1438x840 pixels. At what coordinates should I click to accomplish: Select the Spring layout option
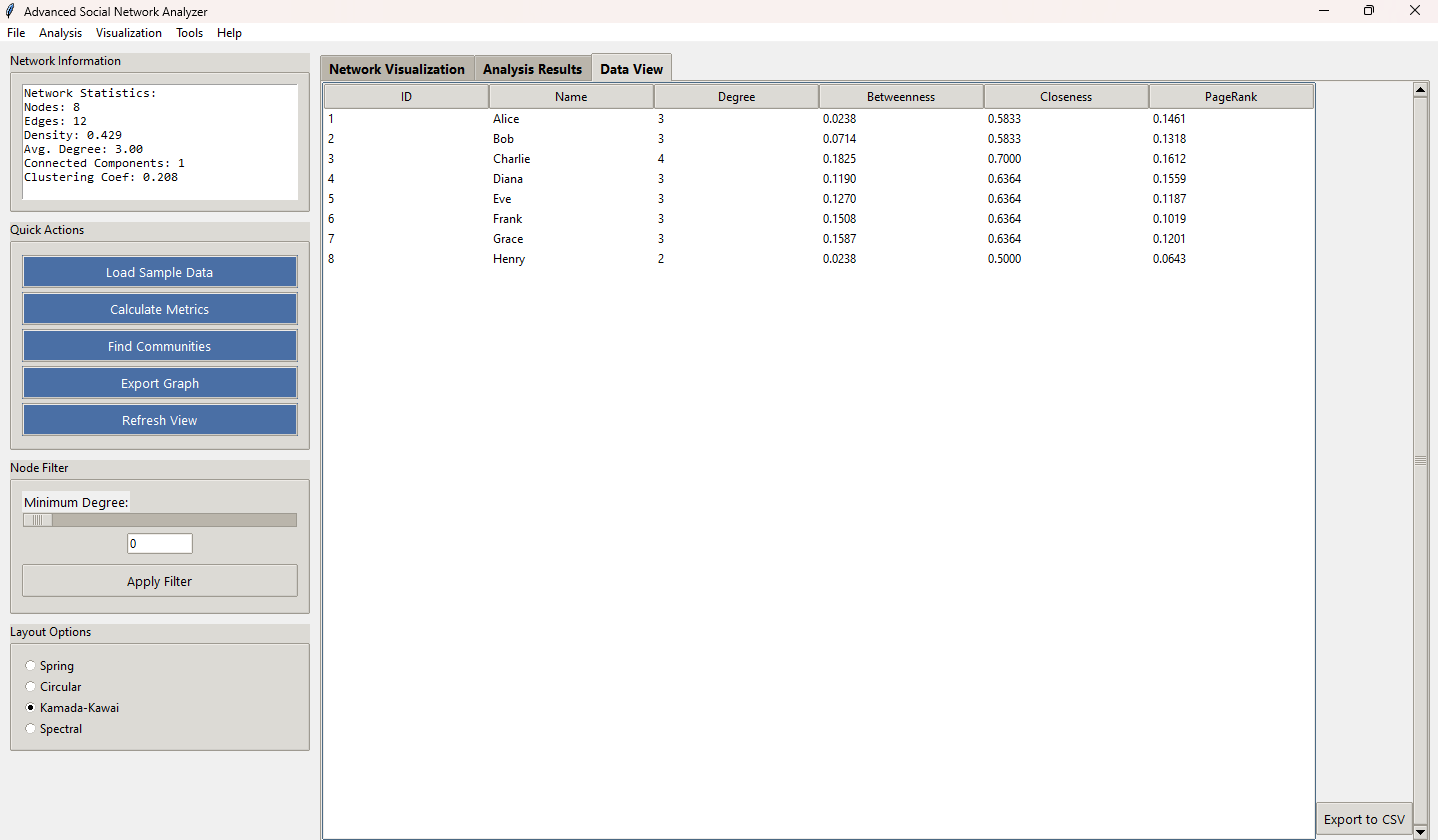[x=31, y=666]
